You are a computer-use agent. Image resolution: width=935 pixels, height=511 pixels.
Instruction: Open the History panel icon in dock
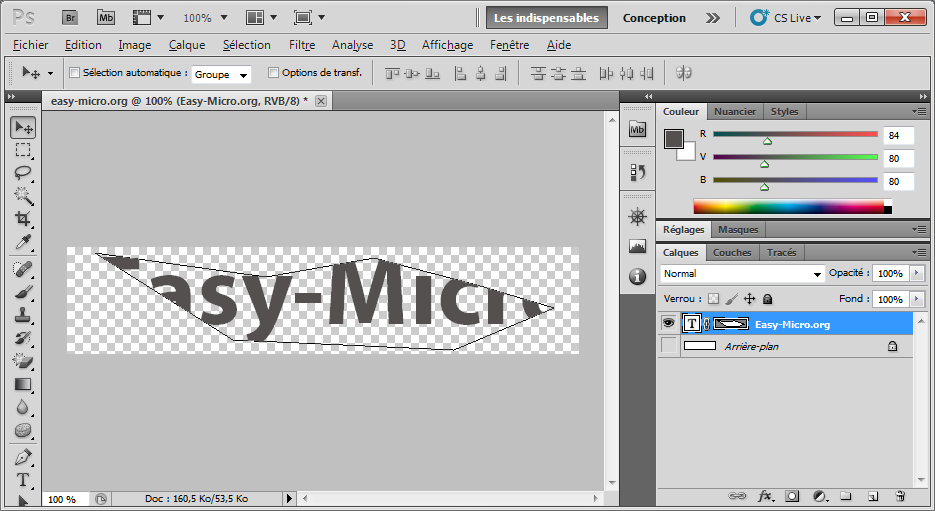point(637,173)
